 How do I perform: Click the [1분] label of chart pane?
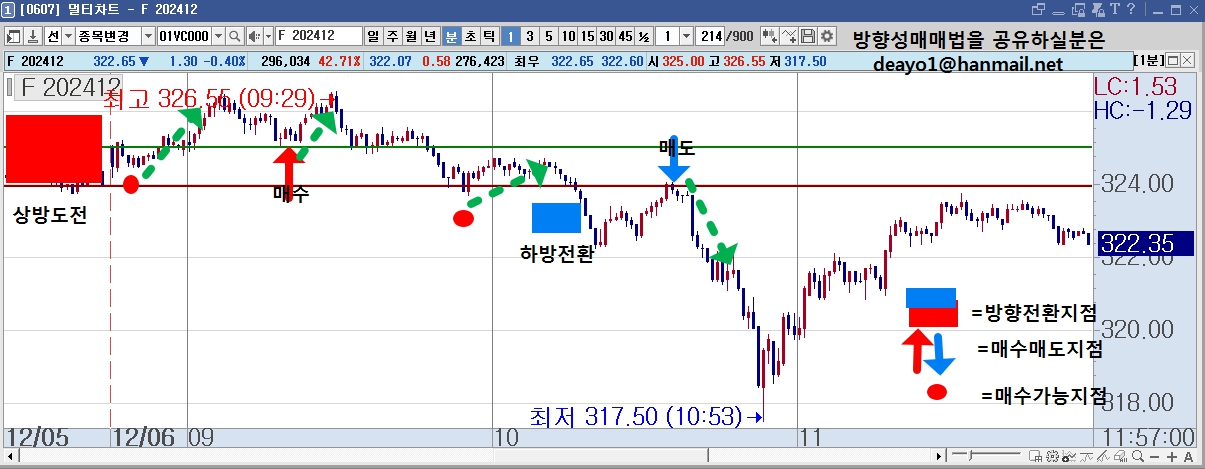pos(1148,60)
